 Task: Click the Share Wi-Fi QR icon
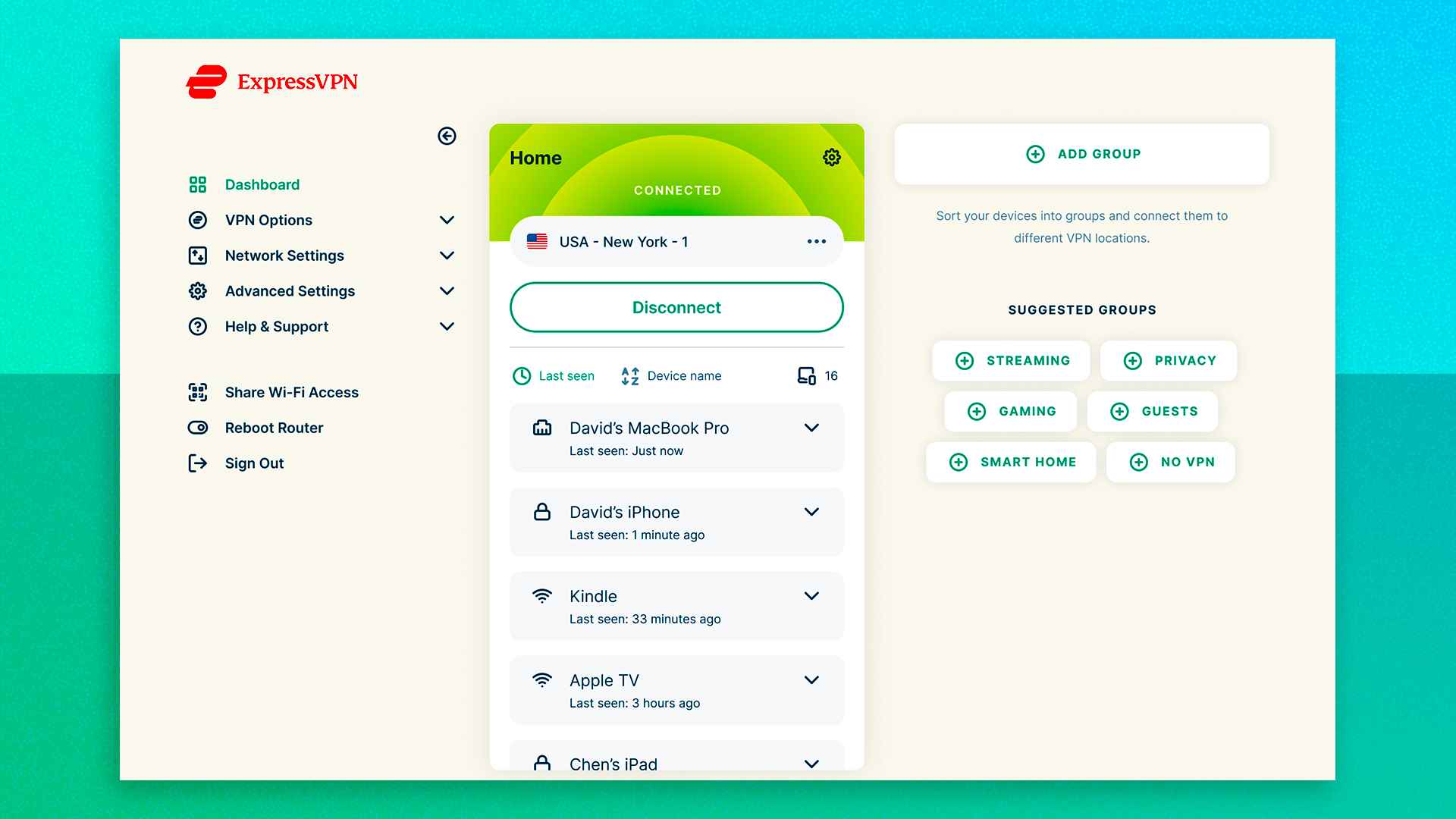pyautogui.click(x=198, y=392)
